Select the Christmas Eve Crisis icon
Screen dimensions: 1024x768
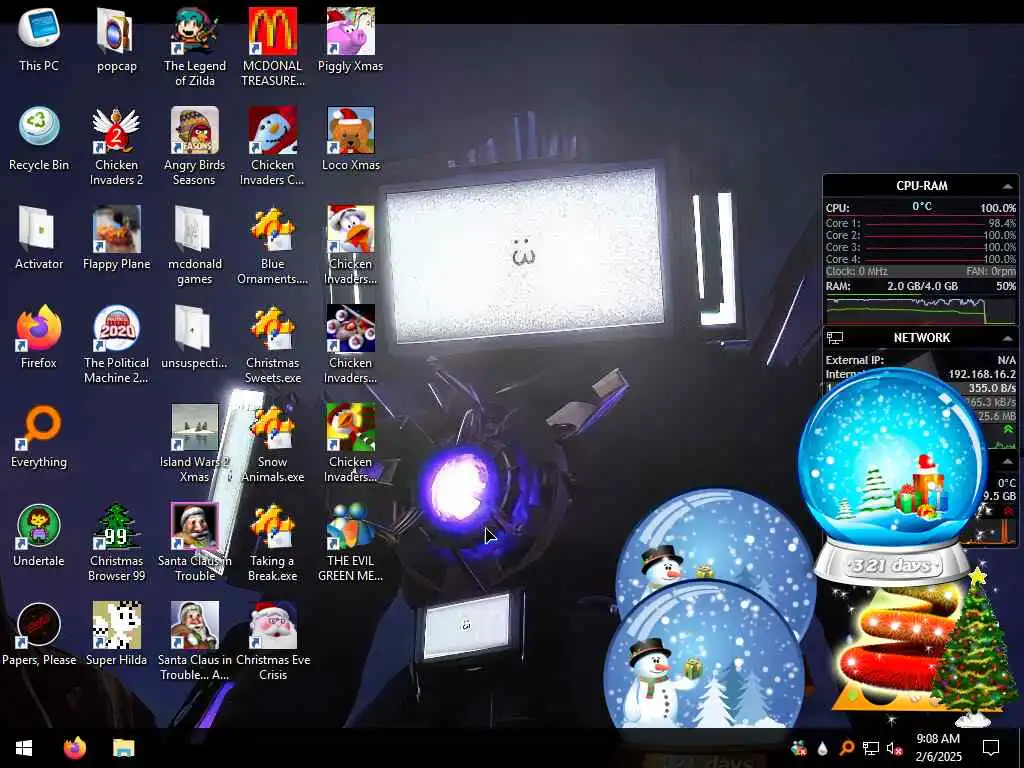click(x=273, y=641)
